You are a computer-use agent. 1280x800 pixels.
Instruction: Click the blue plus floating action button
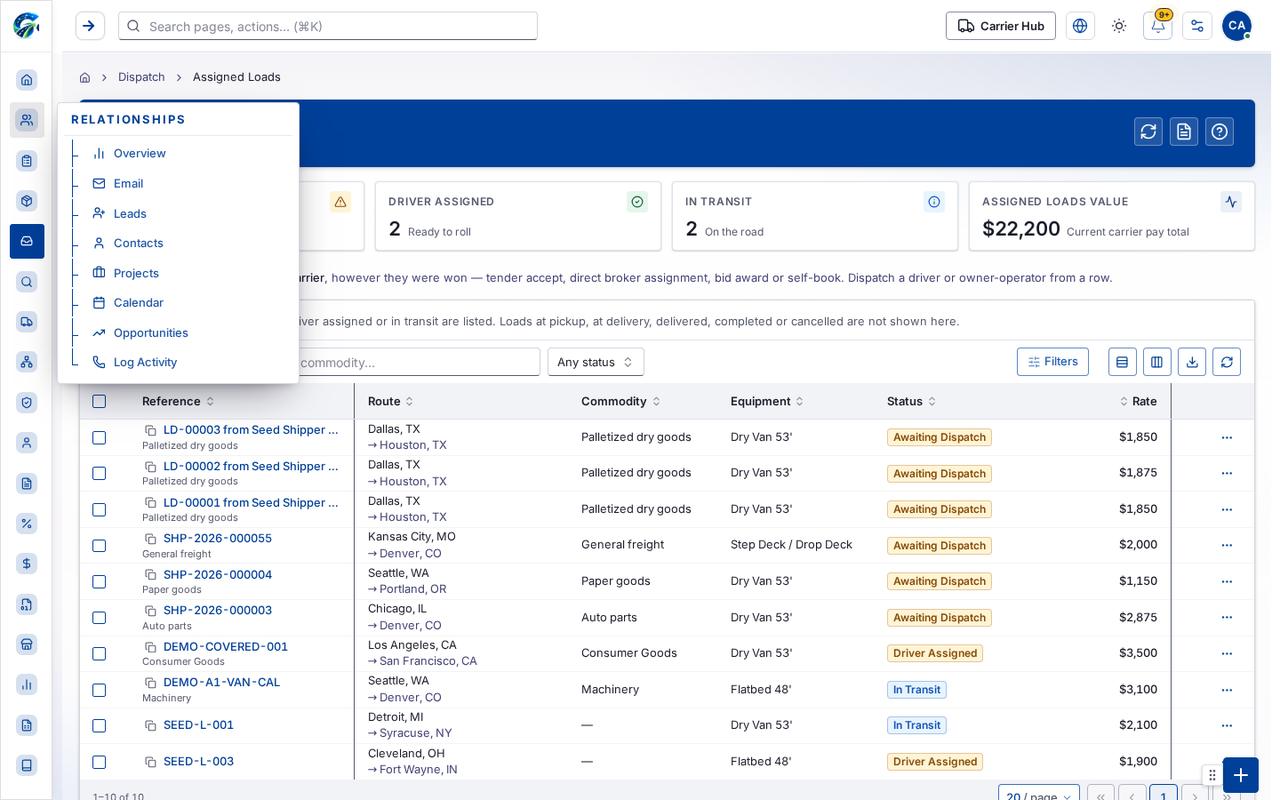pos(1240,775)
